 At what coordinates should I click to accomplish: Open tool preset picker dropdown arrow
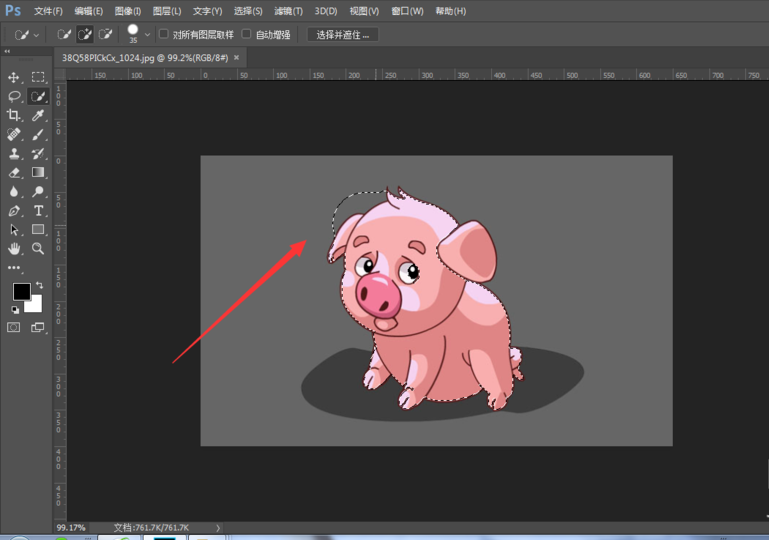tap(37, 34)
